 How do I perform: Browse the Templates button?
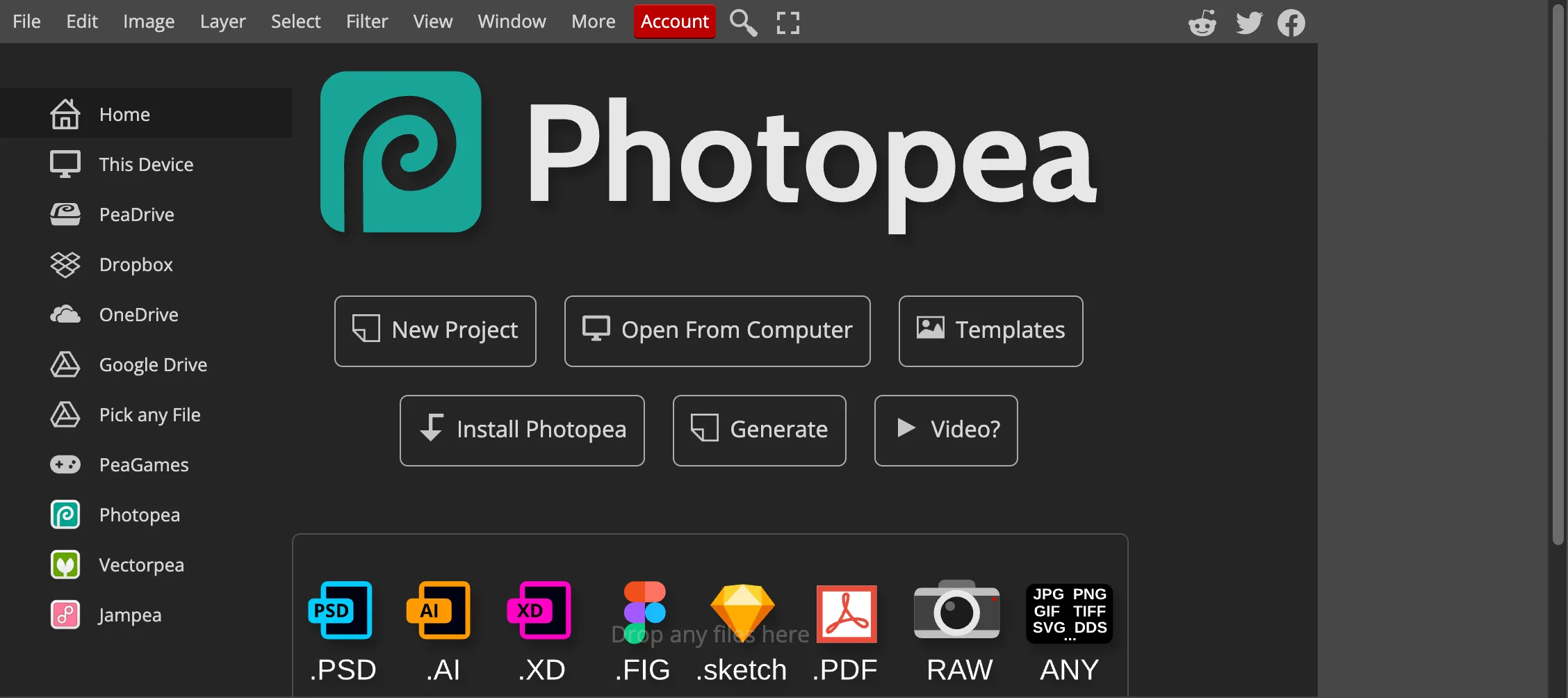point(991,331)
